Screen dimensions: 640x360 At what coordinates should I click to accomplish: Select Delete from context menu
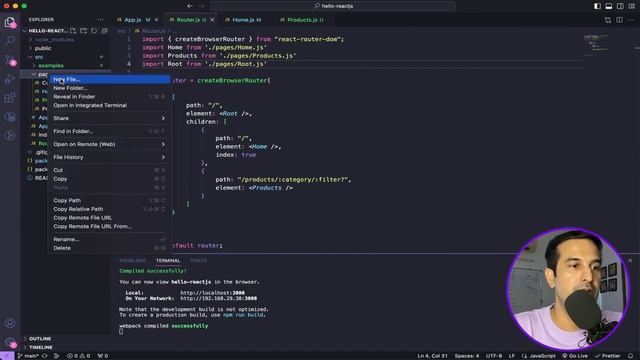(109, 248)
